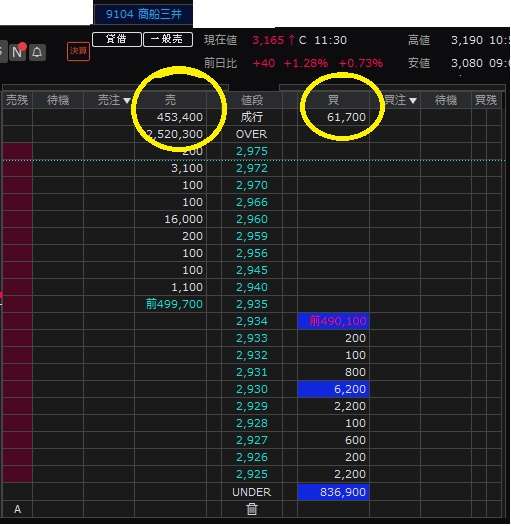This screenshot has width=511, height=526.
Task: Click the highlighted 836,900 UNDER buy cell
Action: (333, 492)
